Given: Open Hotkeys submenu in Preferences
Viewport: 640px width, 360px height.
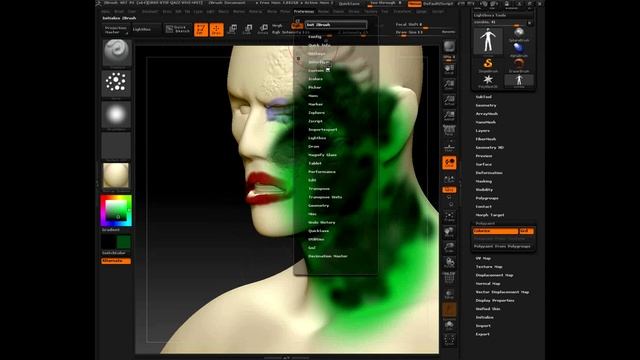Looking at the screenshot, I should click(x=317, y=53).
